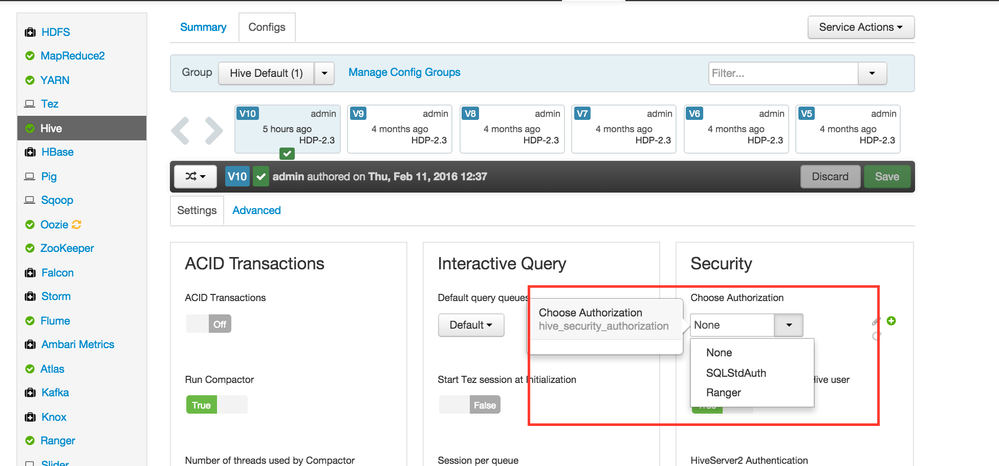This screenshot has height=466, width=999.
Task: Select the V9 config version card
Action: point(399,129)
